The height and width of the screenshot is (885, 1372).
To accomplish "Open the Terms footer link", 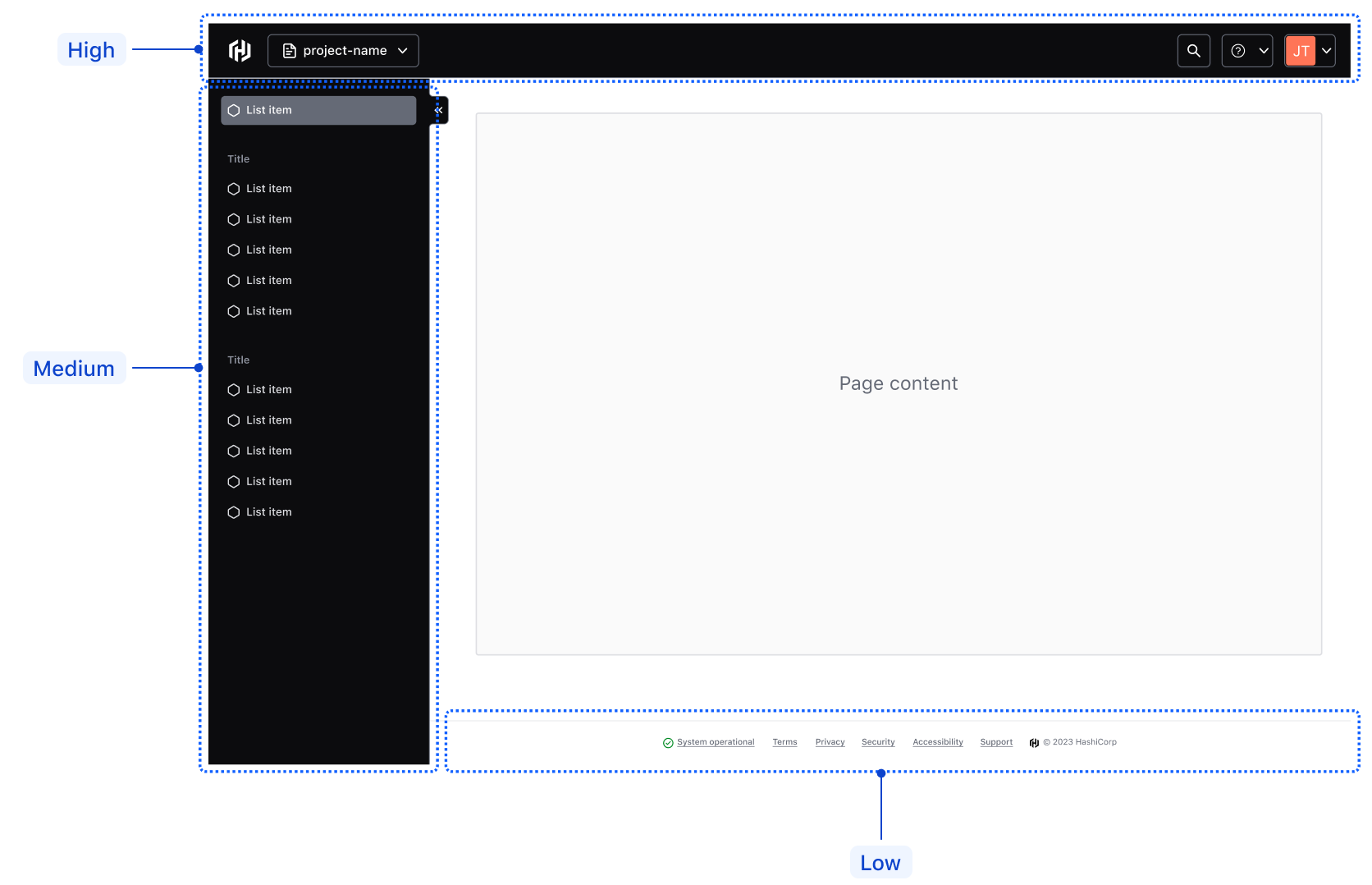I will coord(784,742).
